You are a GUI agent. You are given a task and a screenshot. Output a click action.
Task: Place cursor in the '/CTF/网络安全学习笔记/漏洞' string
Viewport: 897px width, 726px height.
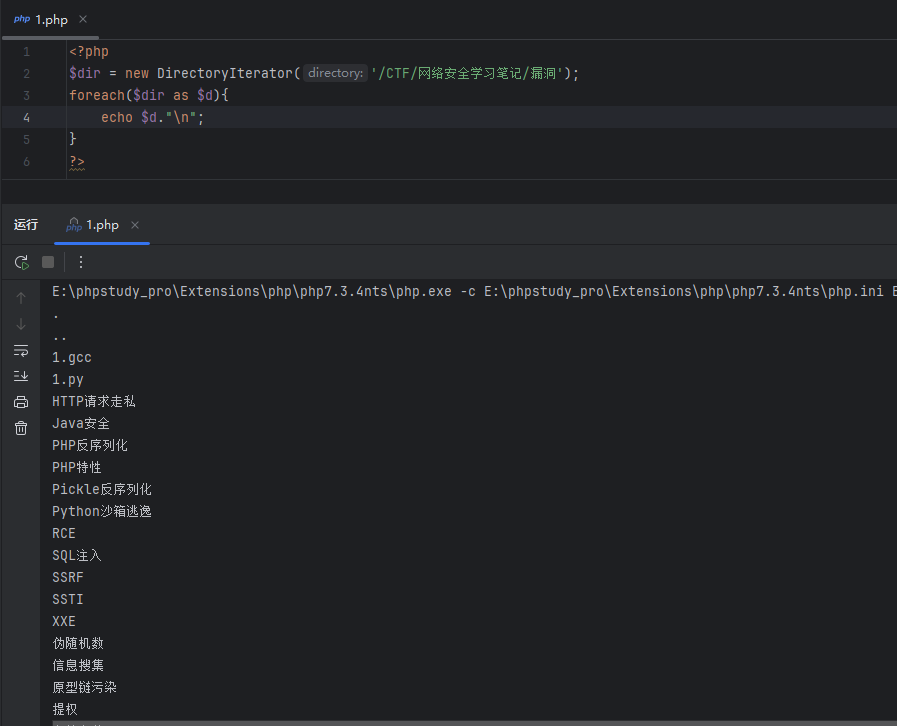point(468,73)
